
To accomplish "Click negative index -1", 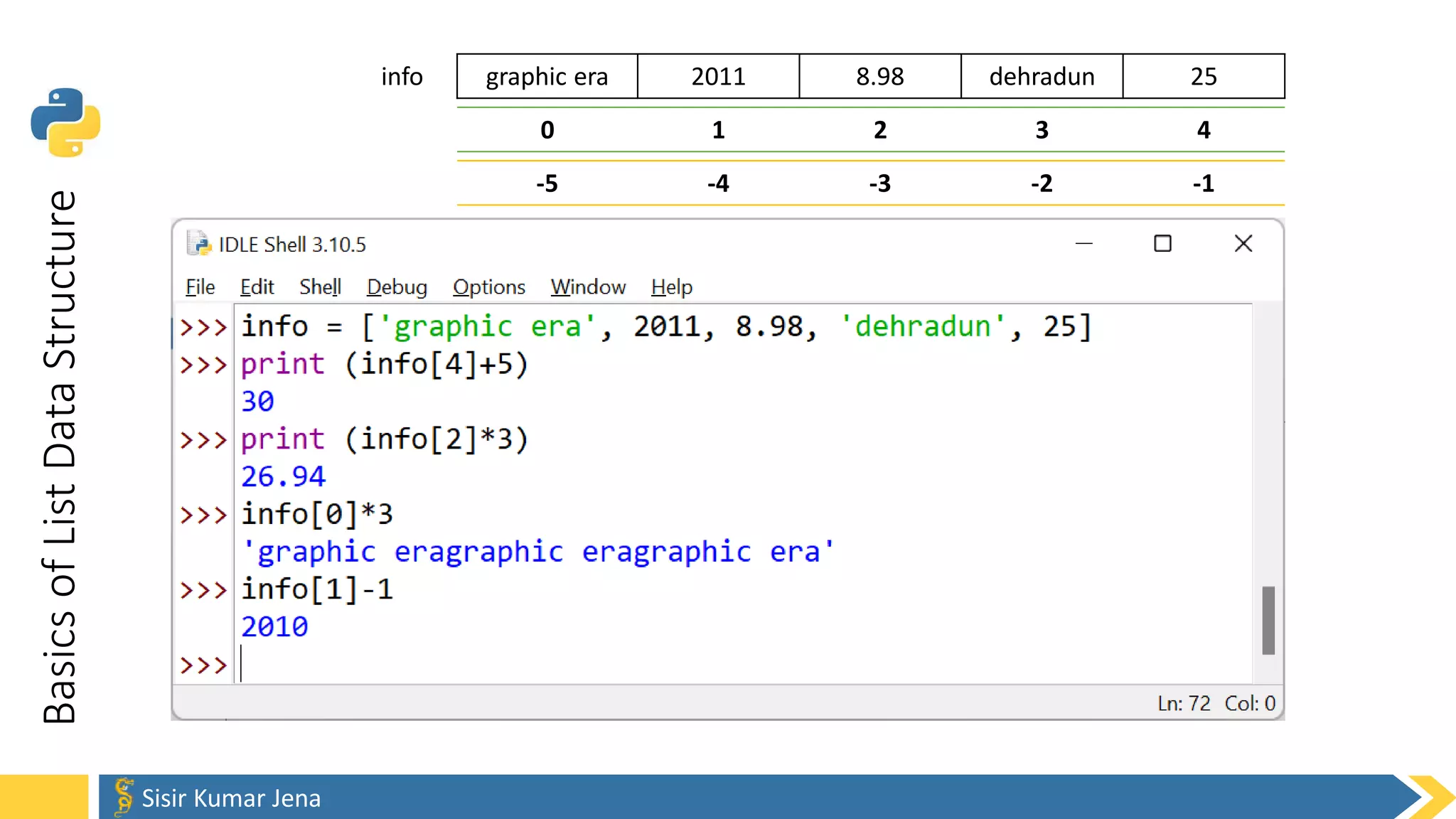I will (x=1204, y=183).
